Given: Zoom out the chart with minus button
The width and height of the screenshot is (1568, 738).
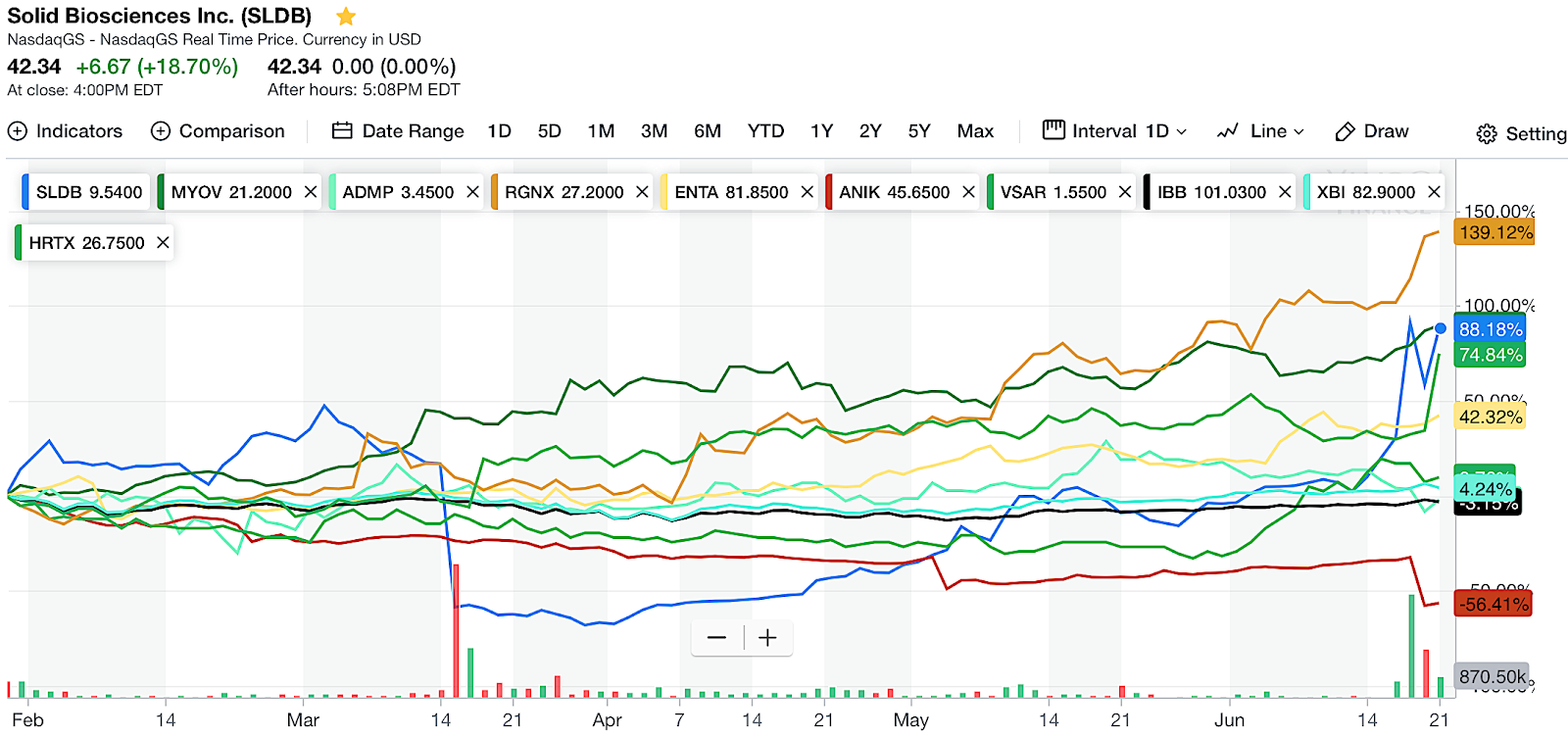Looking at the screenshot, I should coord(717,638).
